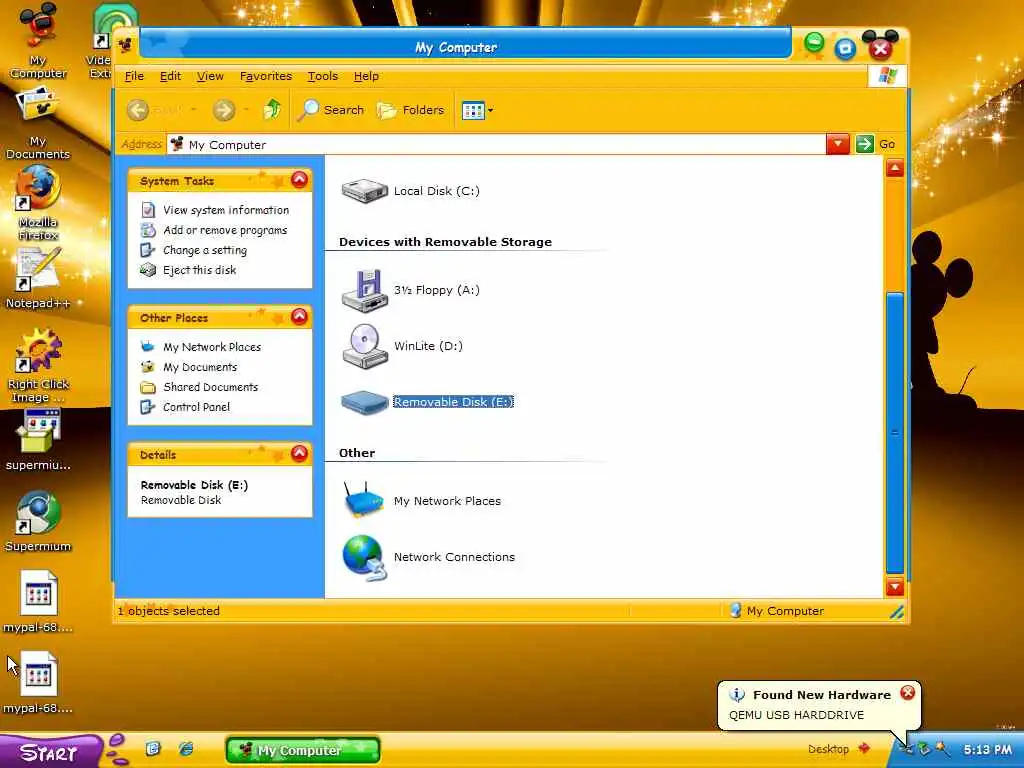Image resolution: width=1024 pixels, height=768 pixels.
Task: Collapse the System Tasks panel
Action: [x=299, y=180]
